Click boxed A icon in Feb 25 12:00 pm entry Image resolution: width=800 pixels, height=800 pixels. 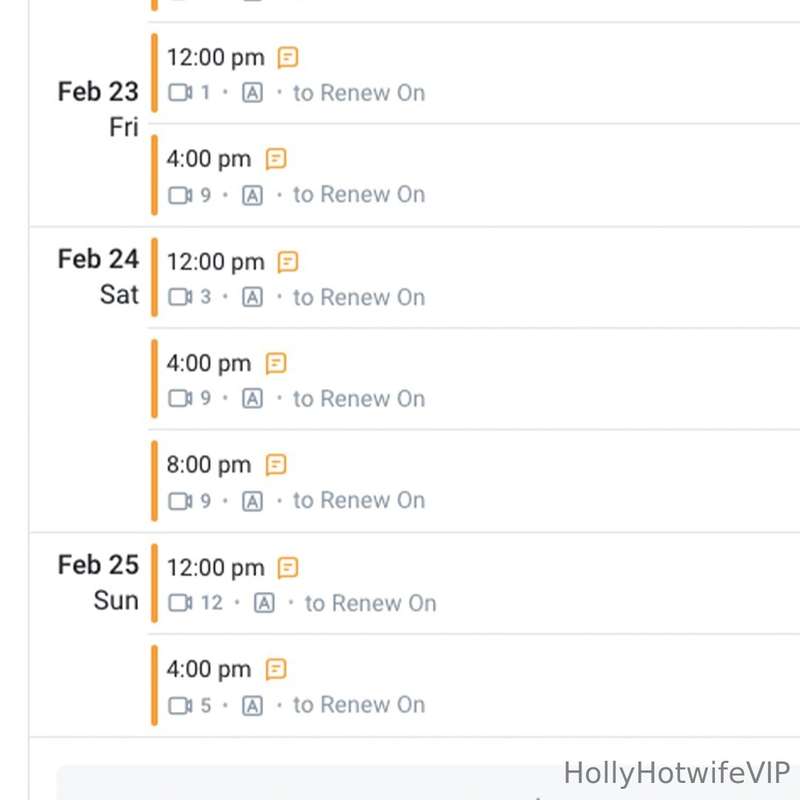point(264,603)
